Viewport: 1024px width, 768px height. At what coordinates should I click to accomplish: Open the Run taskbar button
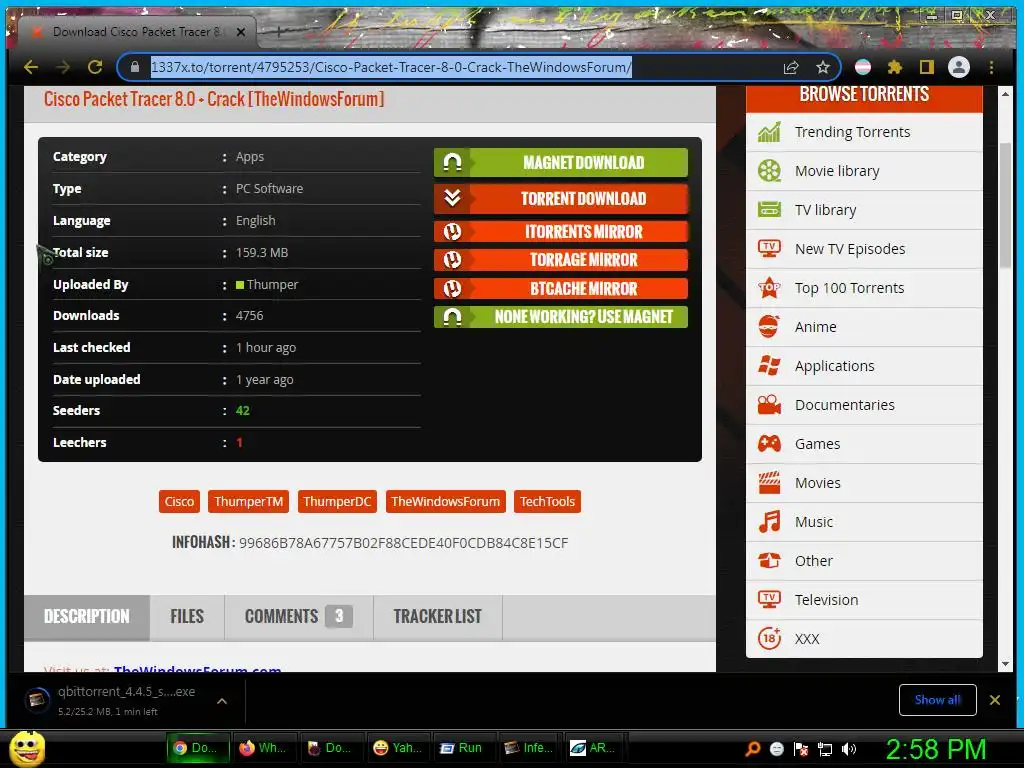point(464,748)
